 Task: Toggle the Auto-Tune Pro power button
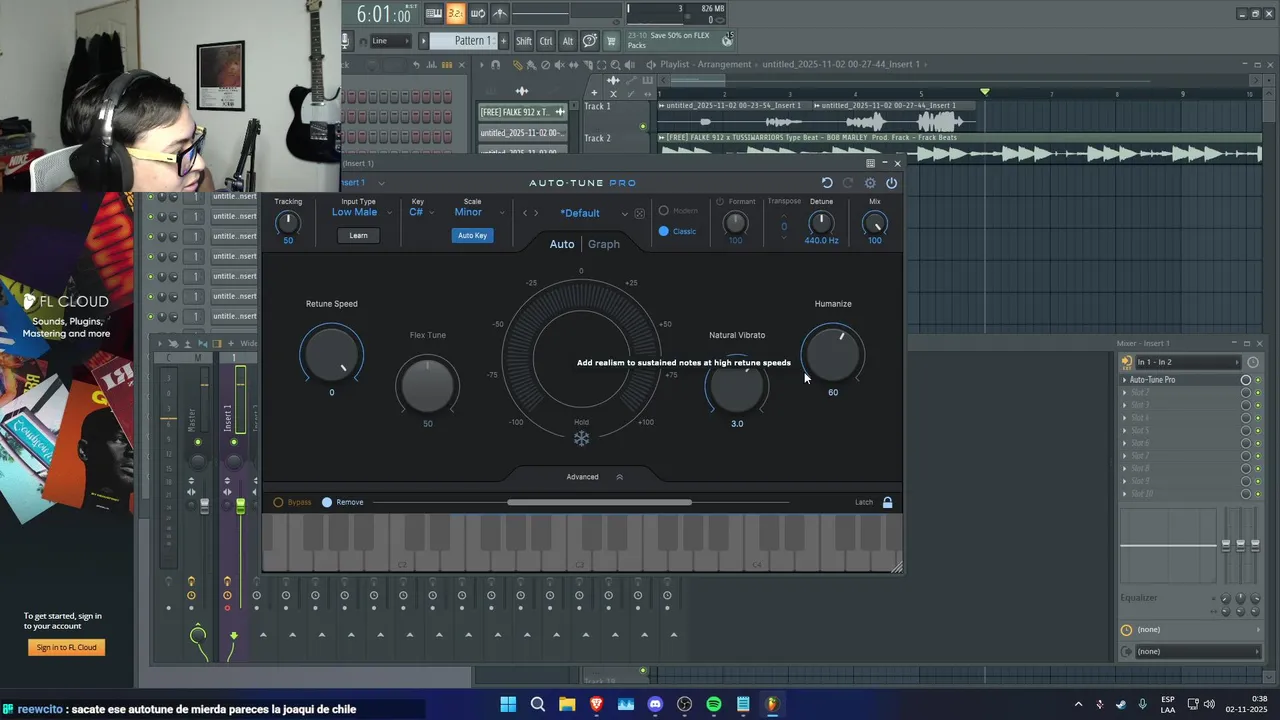click(x=891, y=183)
